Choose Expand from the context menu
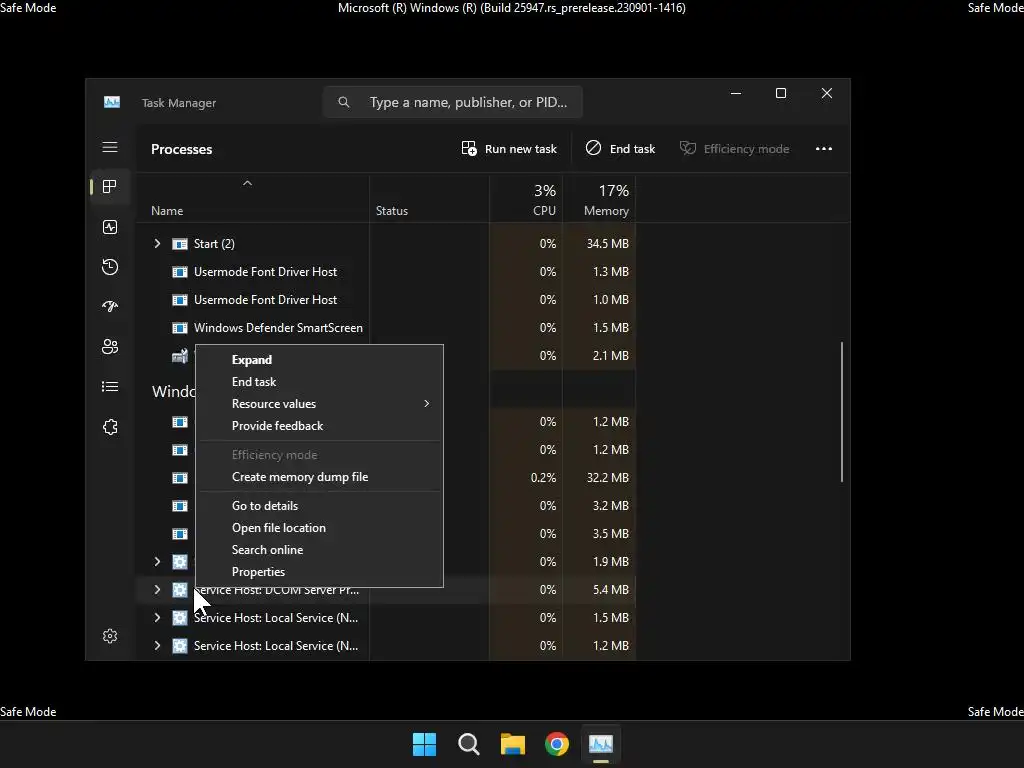Screen dimensions: 1024x768 319,360
